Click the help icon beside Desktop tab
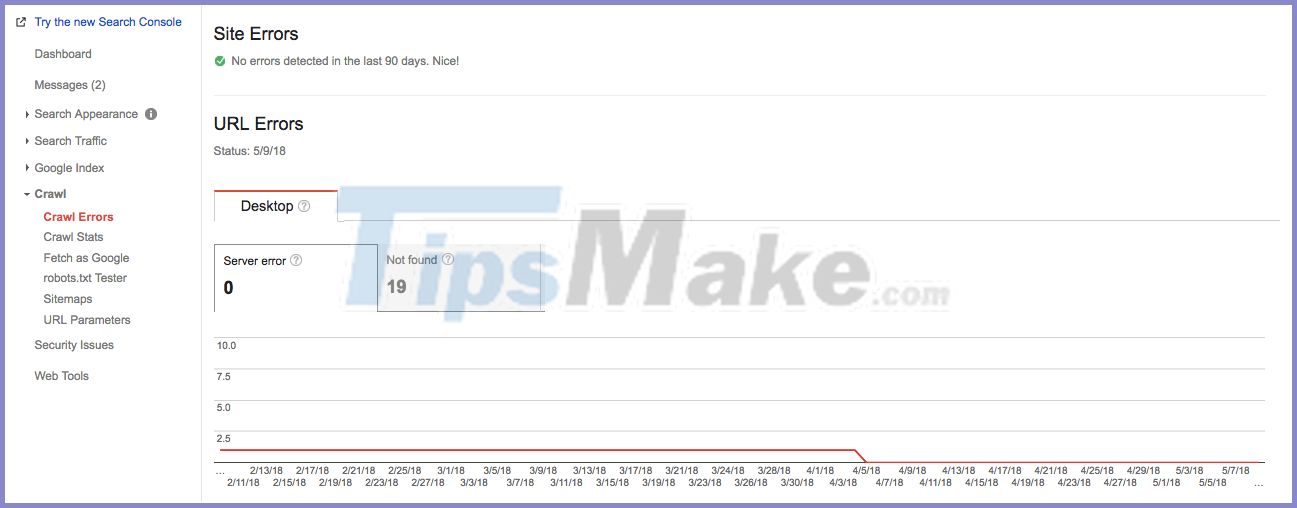The width and height of the screenshot is (1297, 508). (x=304, y=207)
